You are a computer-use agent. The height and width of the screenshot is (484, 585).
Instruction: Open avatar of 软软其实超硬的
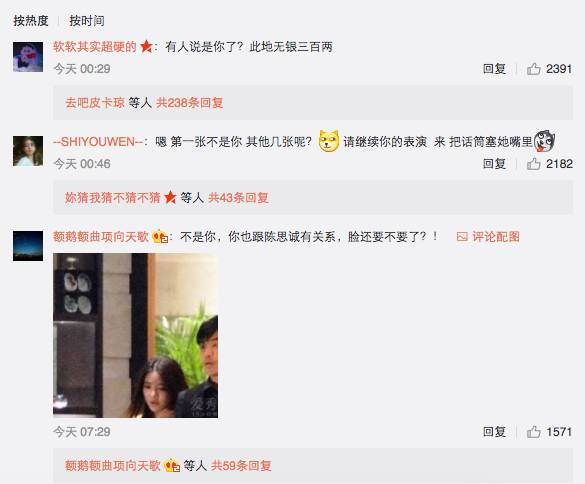coord(28,57)
